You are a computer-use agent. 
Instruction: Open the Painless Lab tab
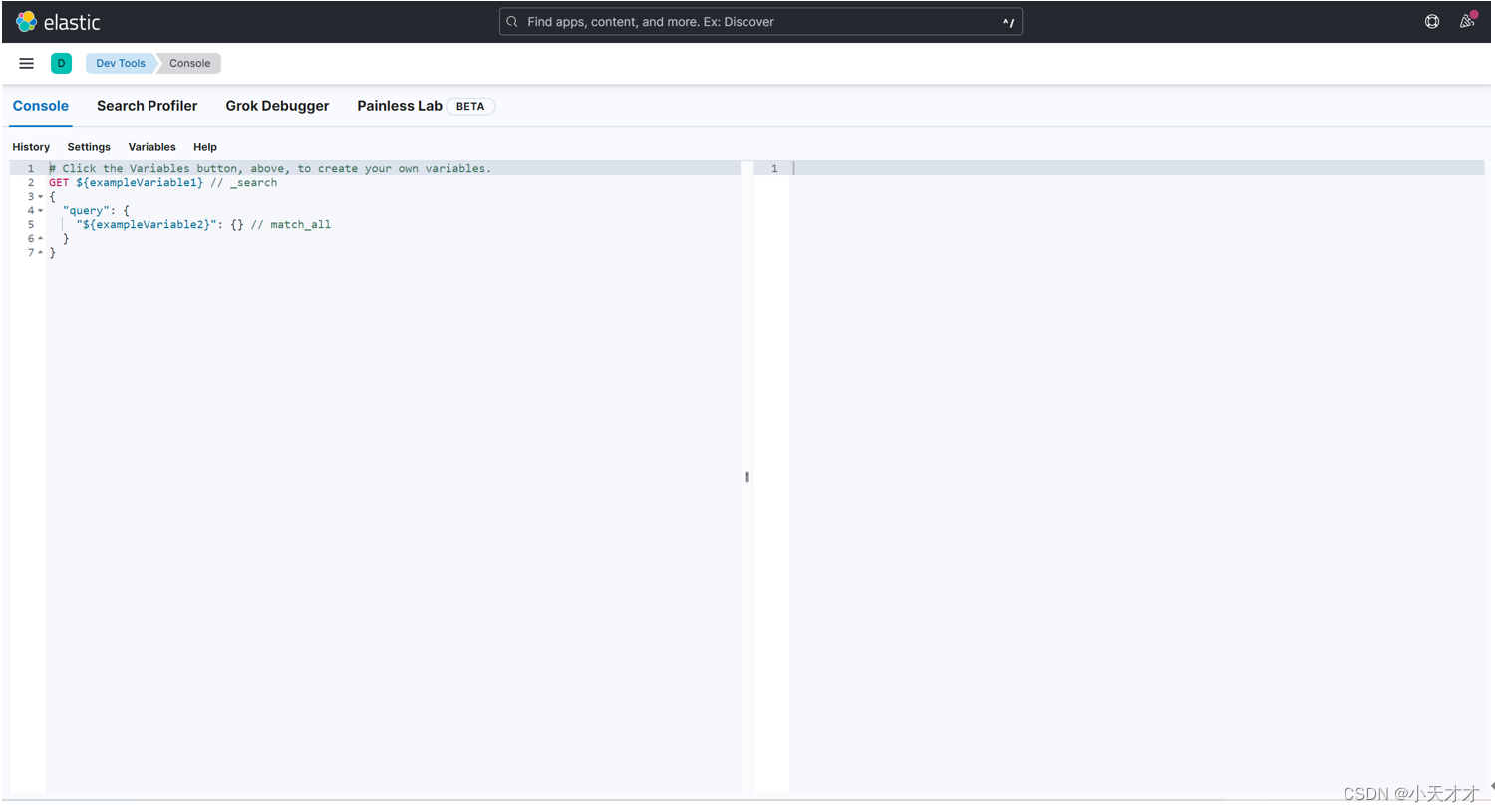400,106
